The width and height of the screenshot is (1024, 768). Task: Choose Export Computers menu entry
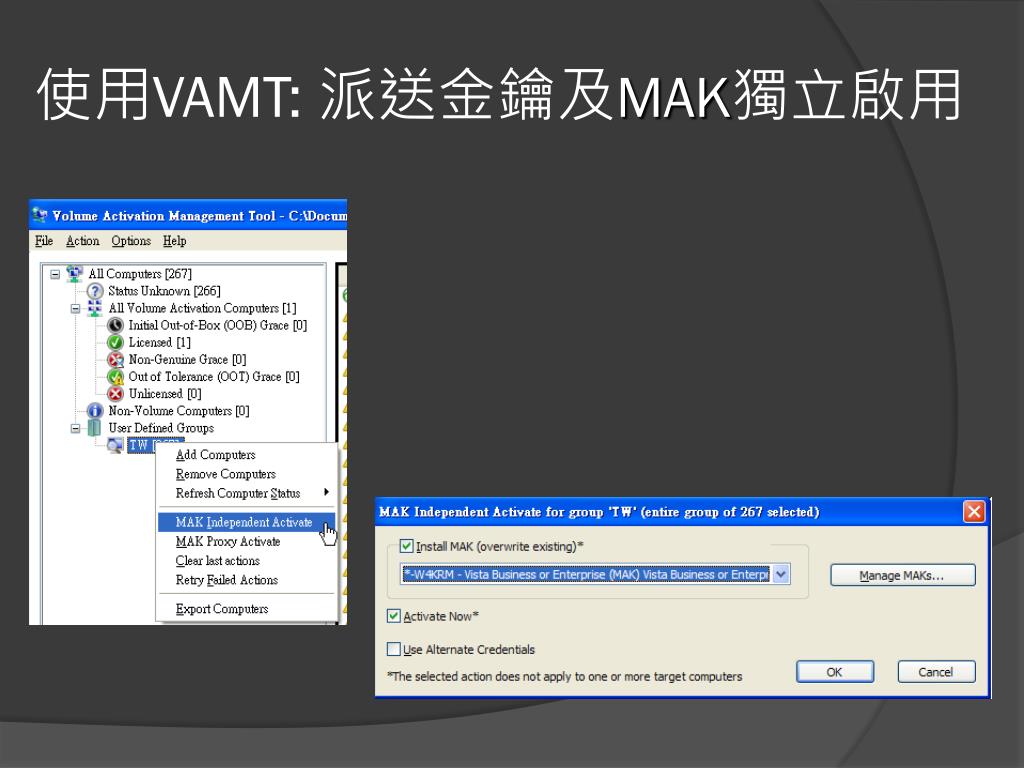click(222, 609)
